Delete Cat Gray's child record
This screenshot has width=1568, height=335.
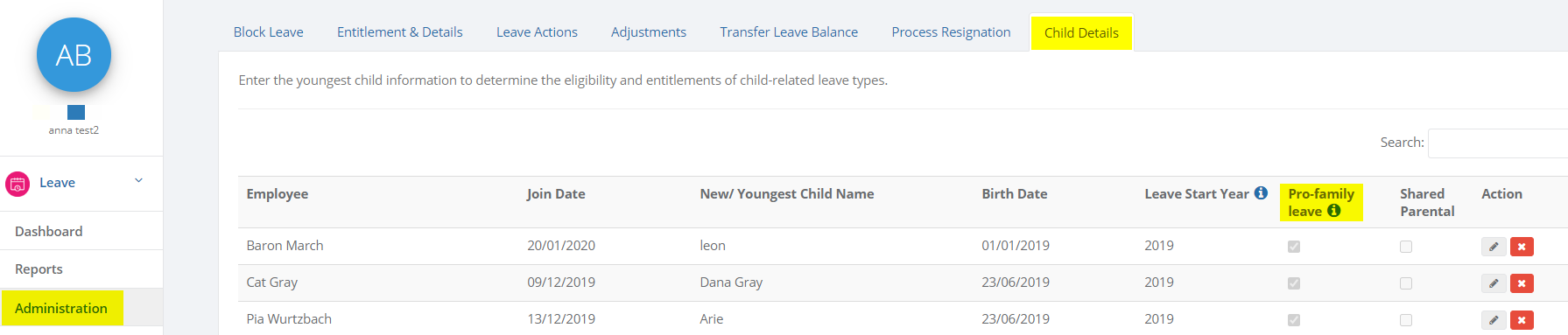point(1522,283)
